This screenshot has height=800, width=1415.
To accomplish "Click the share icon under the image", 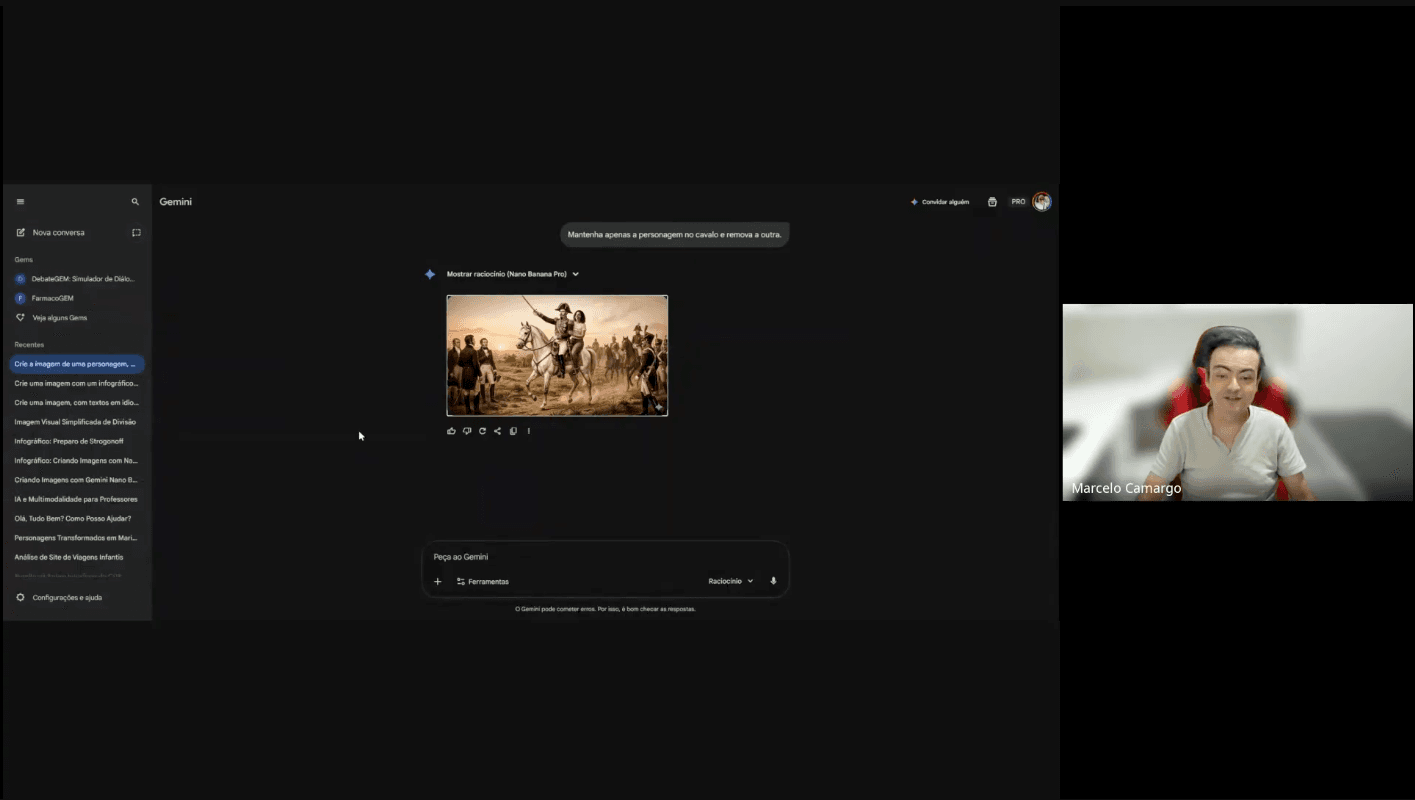I will [497, 431].
